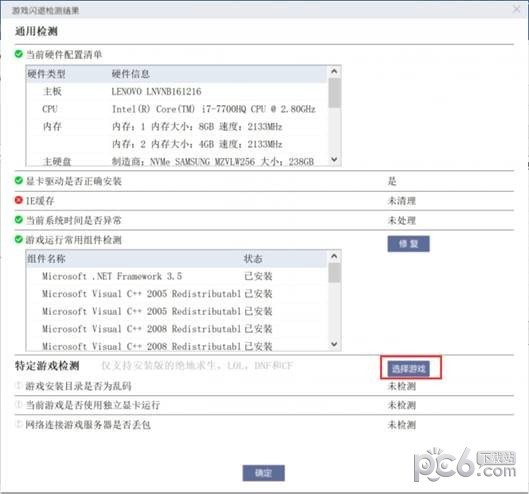Click green check icon beside 当前系统时间是否异常
529x494 pixels.
point(19,220)
